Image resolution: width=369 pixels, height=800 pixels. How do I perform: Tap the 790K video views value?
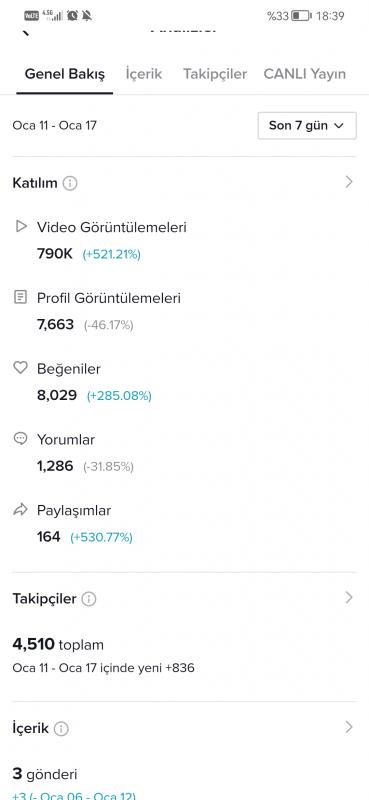[55, 254]
